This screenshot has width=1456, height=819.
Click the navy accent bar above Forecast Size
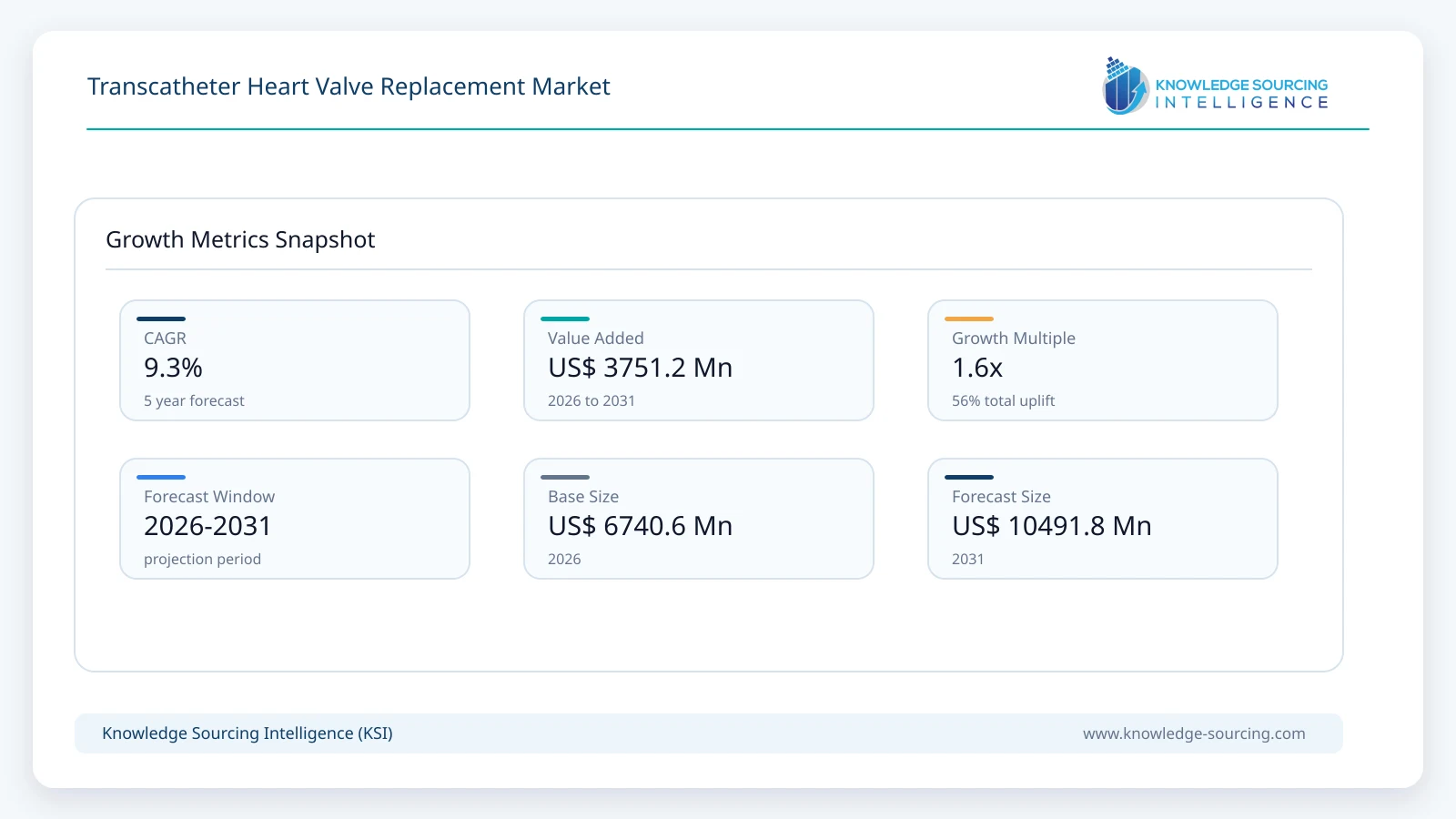(969, 477)
